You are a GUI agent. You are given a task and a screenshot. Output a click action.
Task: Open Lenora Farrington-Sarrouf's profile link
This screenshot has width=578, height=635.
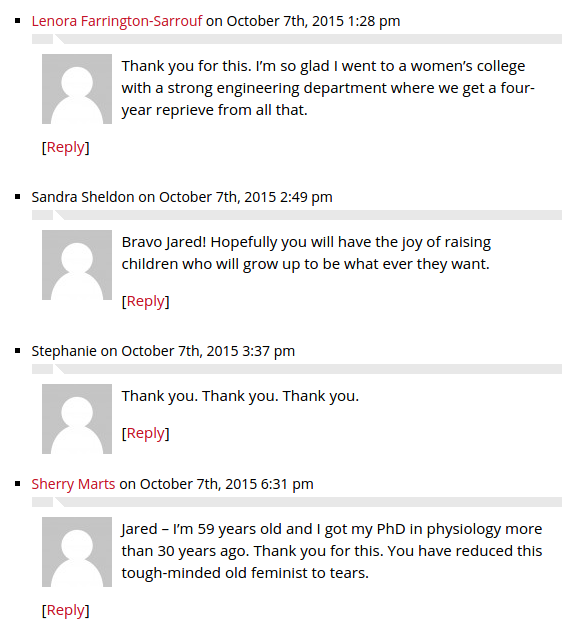click(x=117, y=21)
